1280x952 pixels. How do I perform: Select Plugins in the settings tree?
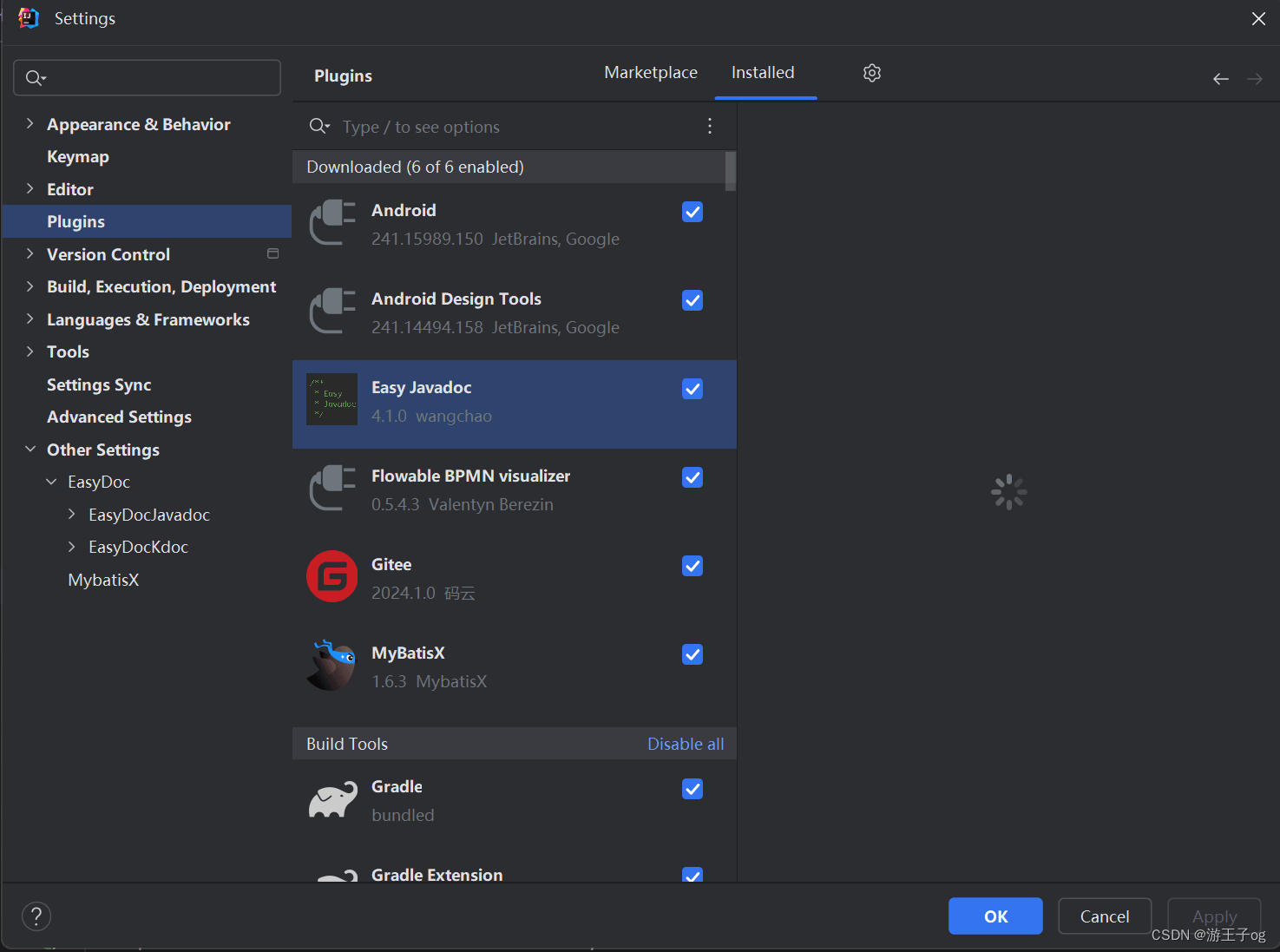pos(147,221)
